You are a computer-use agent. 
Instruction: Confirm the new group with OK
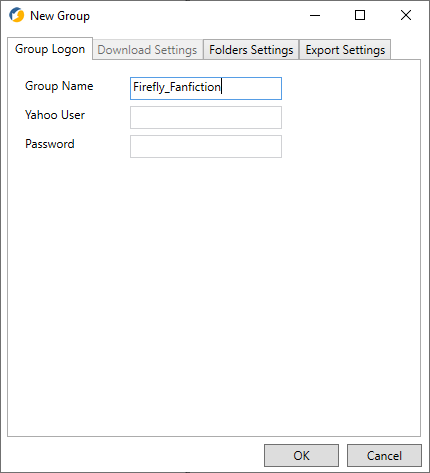[301, 455]
